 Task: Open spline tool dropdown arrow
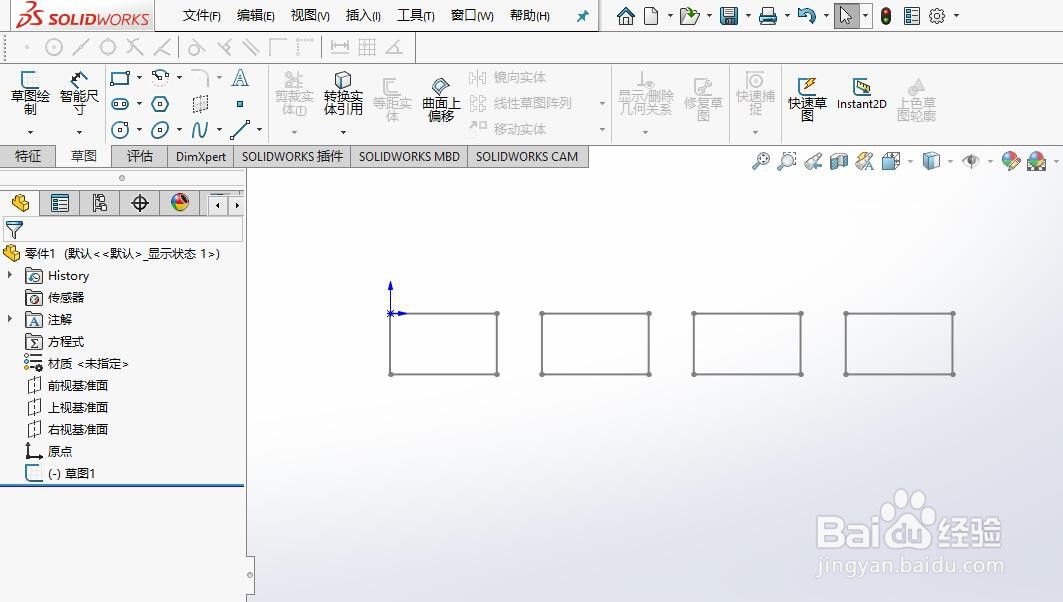(219, 129)
